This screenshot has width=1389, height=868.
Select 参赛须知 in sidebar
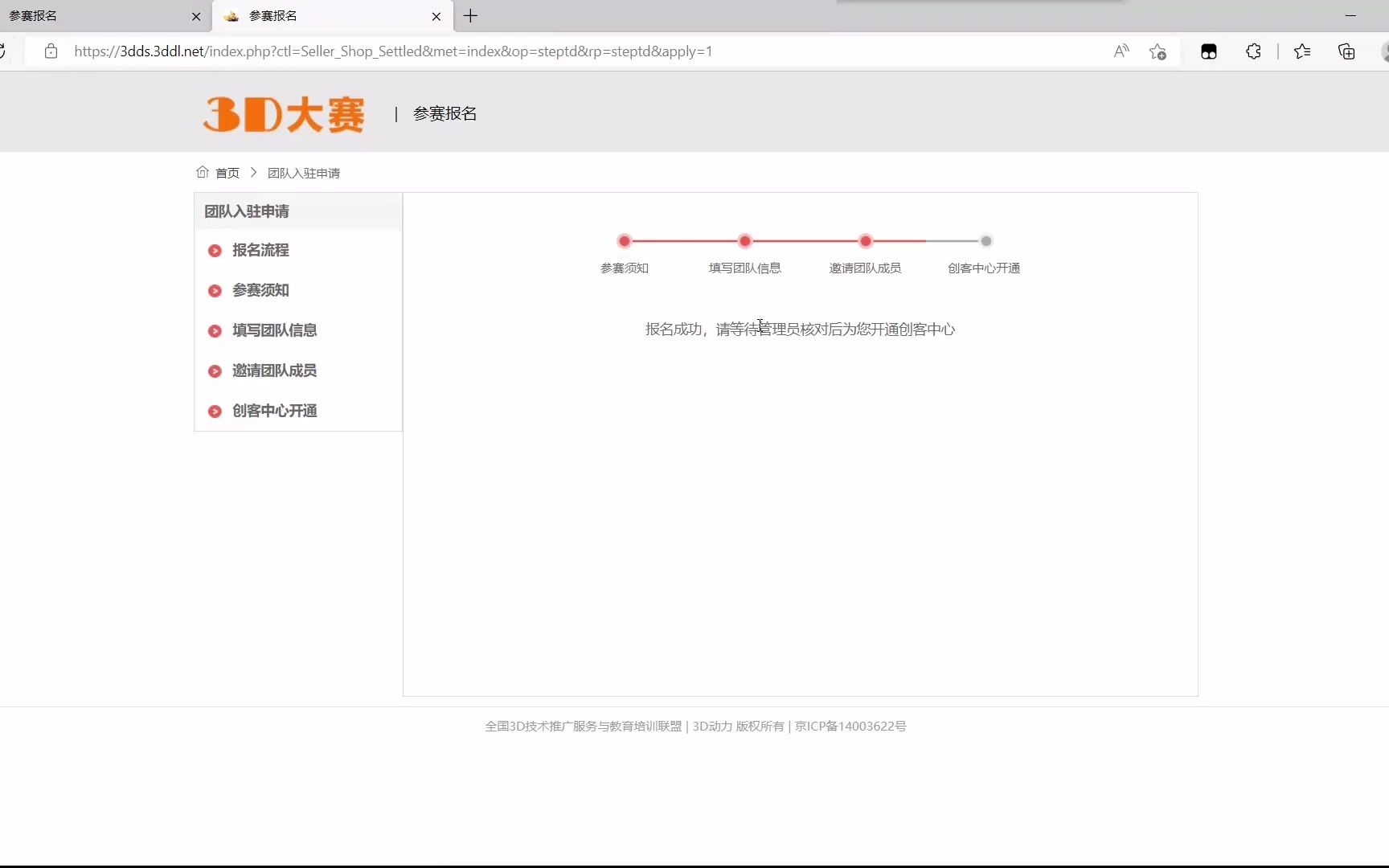point(260,290)
